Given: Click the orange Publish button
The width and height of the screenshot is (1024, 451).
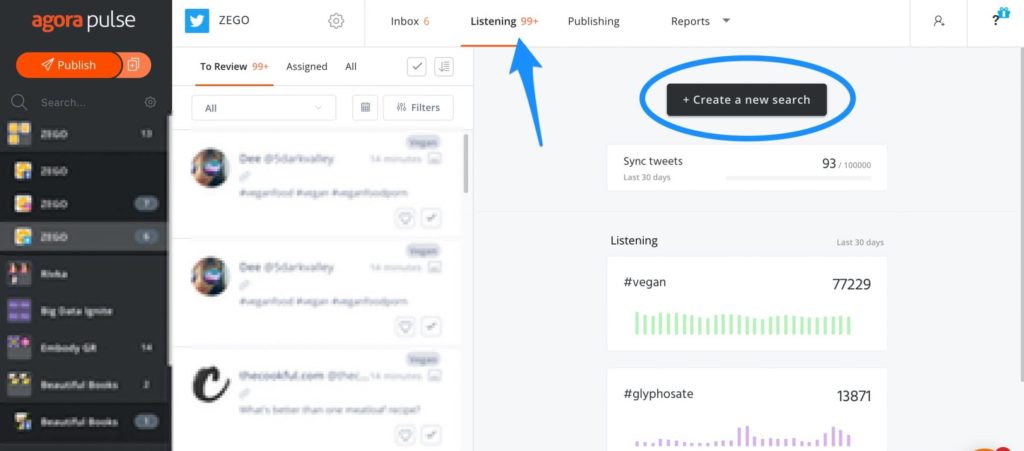Looking at the screenshot, I should (x=69, y=65).
